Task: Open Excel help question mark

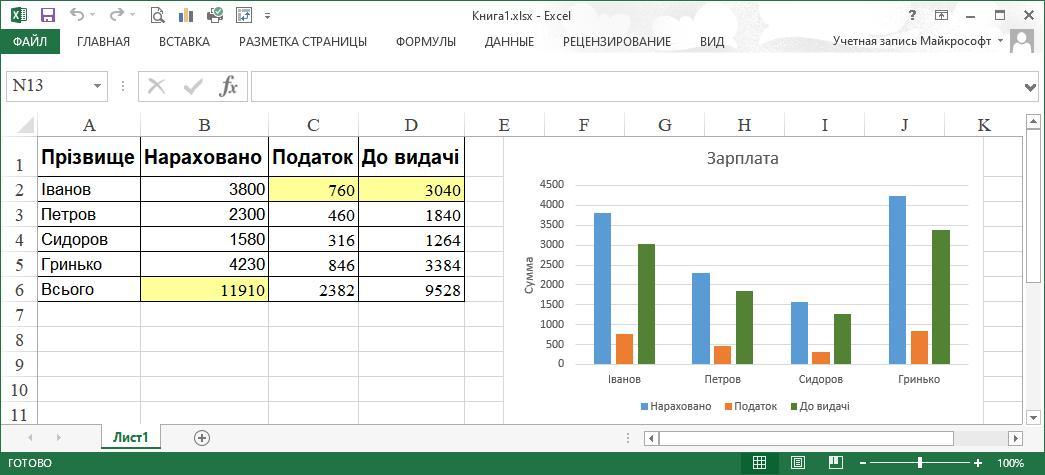Action: pyautogui.click(x=912, y=15)
